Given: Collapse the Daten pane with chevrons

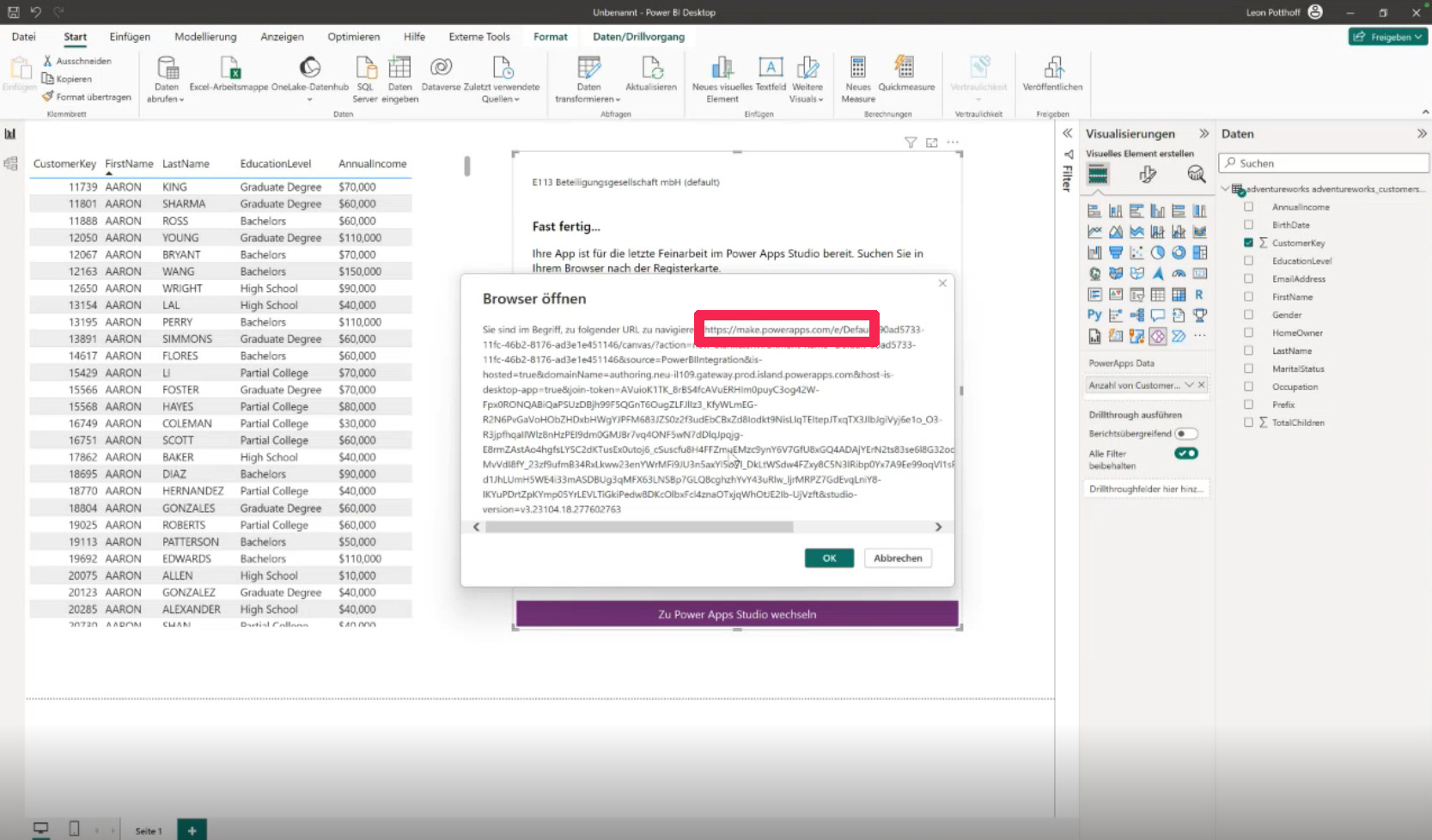Looking at the screenshot, I should (1422, 134).
